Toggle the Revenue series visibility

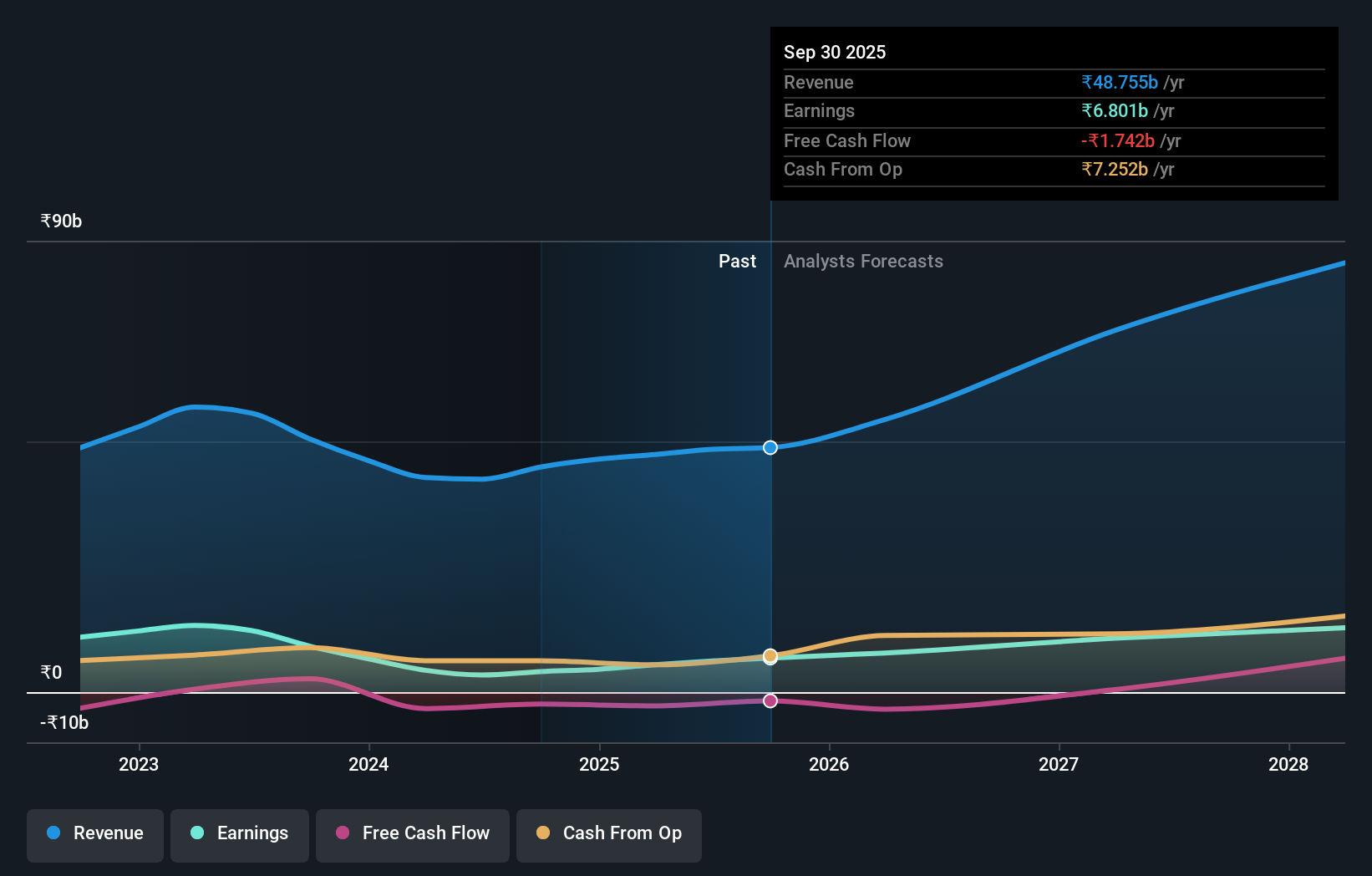94,833
